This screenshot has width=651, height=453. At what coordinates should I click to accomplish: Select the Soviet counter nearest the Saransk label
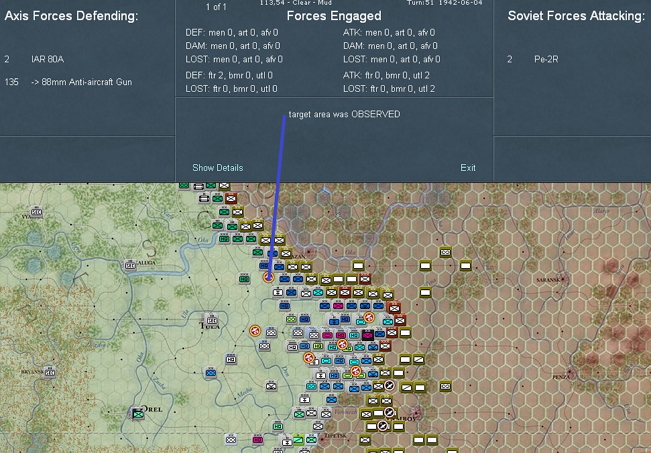coord(465,266)
